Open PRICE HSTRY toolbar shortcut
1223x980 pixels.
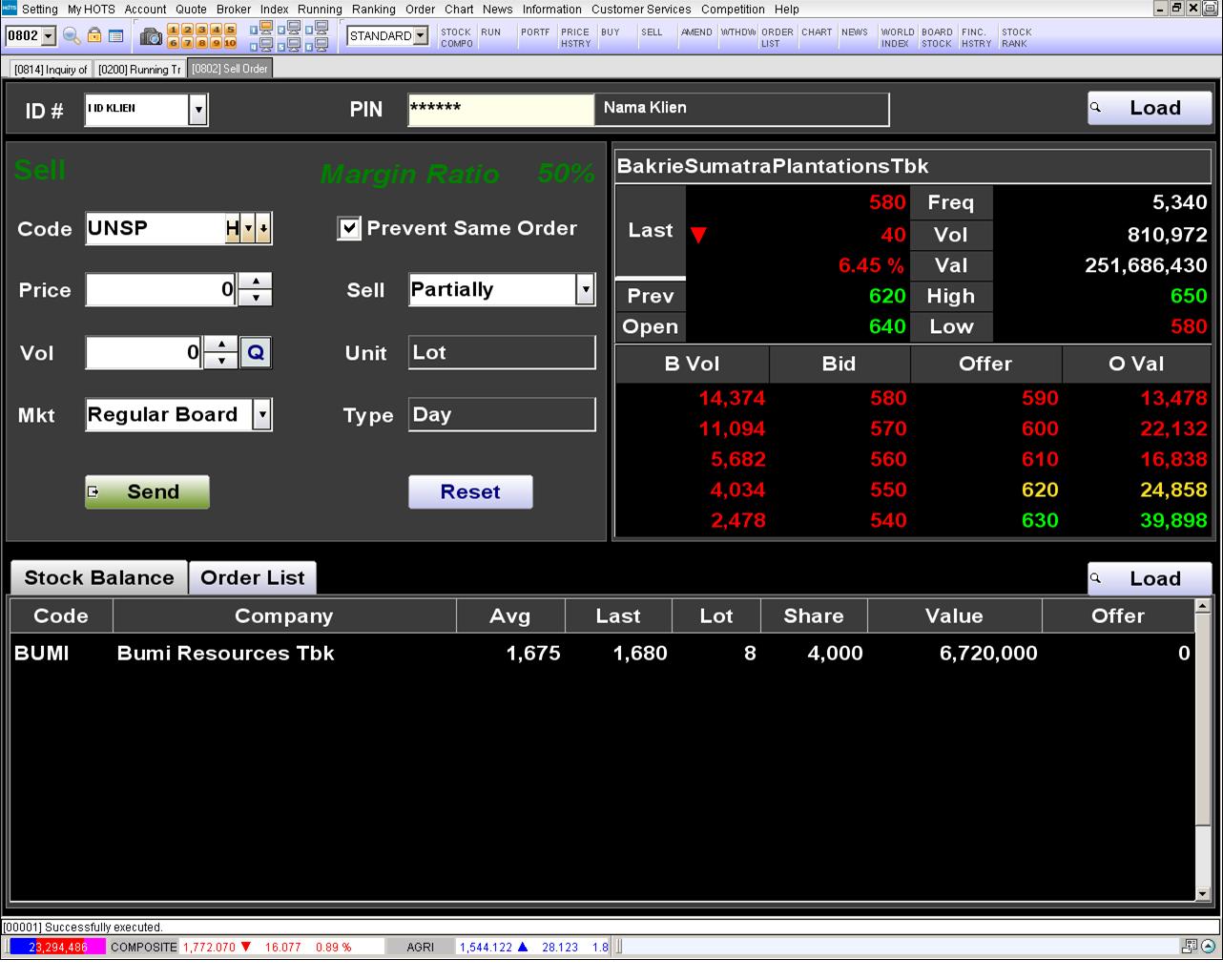click(575, 37)
